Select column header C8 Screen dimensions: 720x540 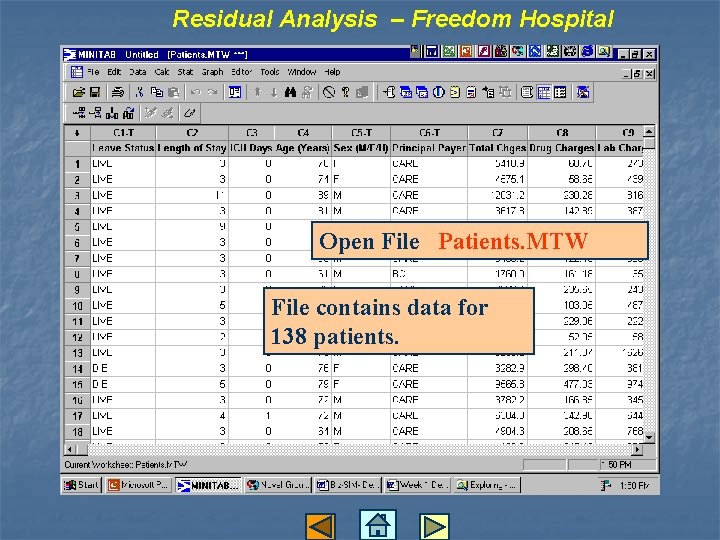coord(562,133)
